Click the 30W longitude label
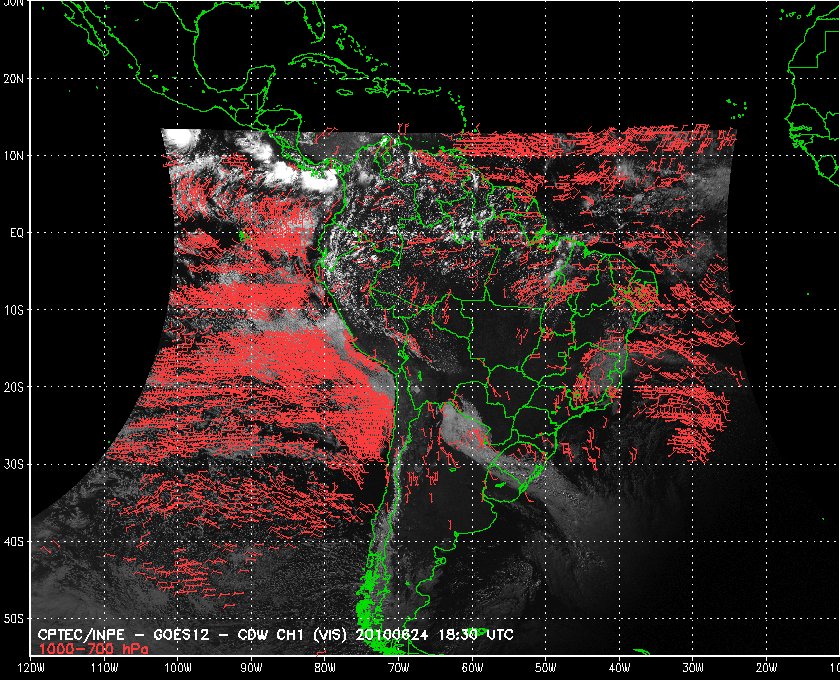This screenshot has height=680, width=840. [693, 668]
